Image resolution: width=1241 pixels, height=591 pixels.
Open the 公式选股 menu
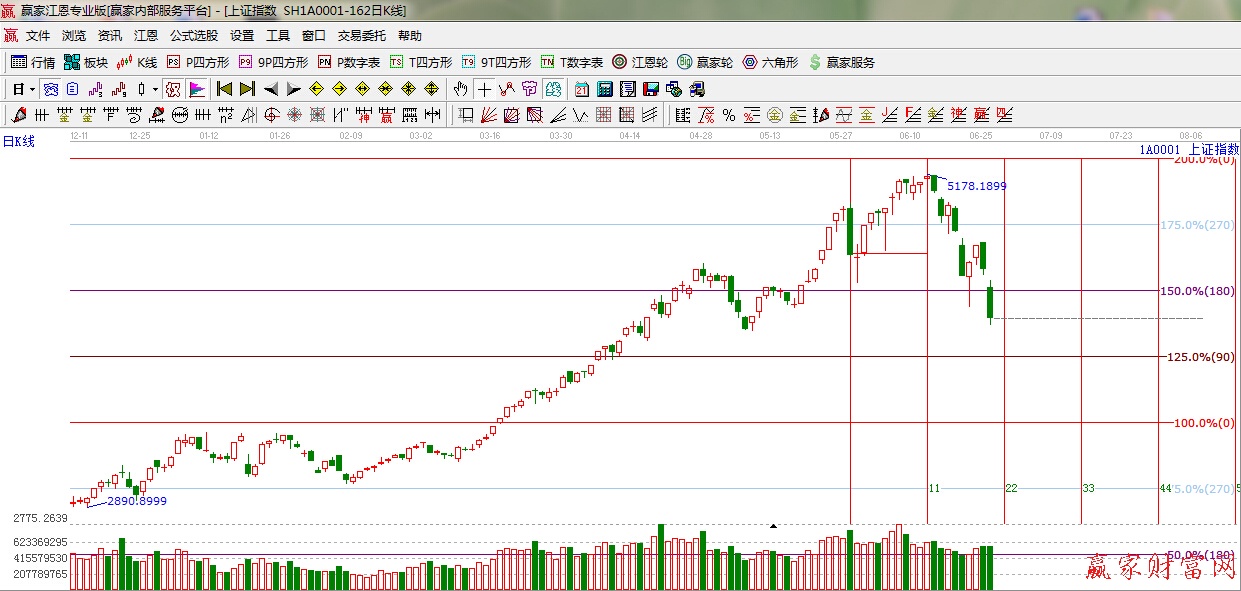coord(193,36)
